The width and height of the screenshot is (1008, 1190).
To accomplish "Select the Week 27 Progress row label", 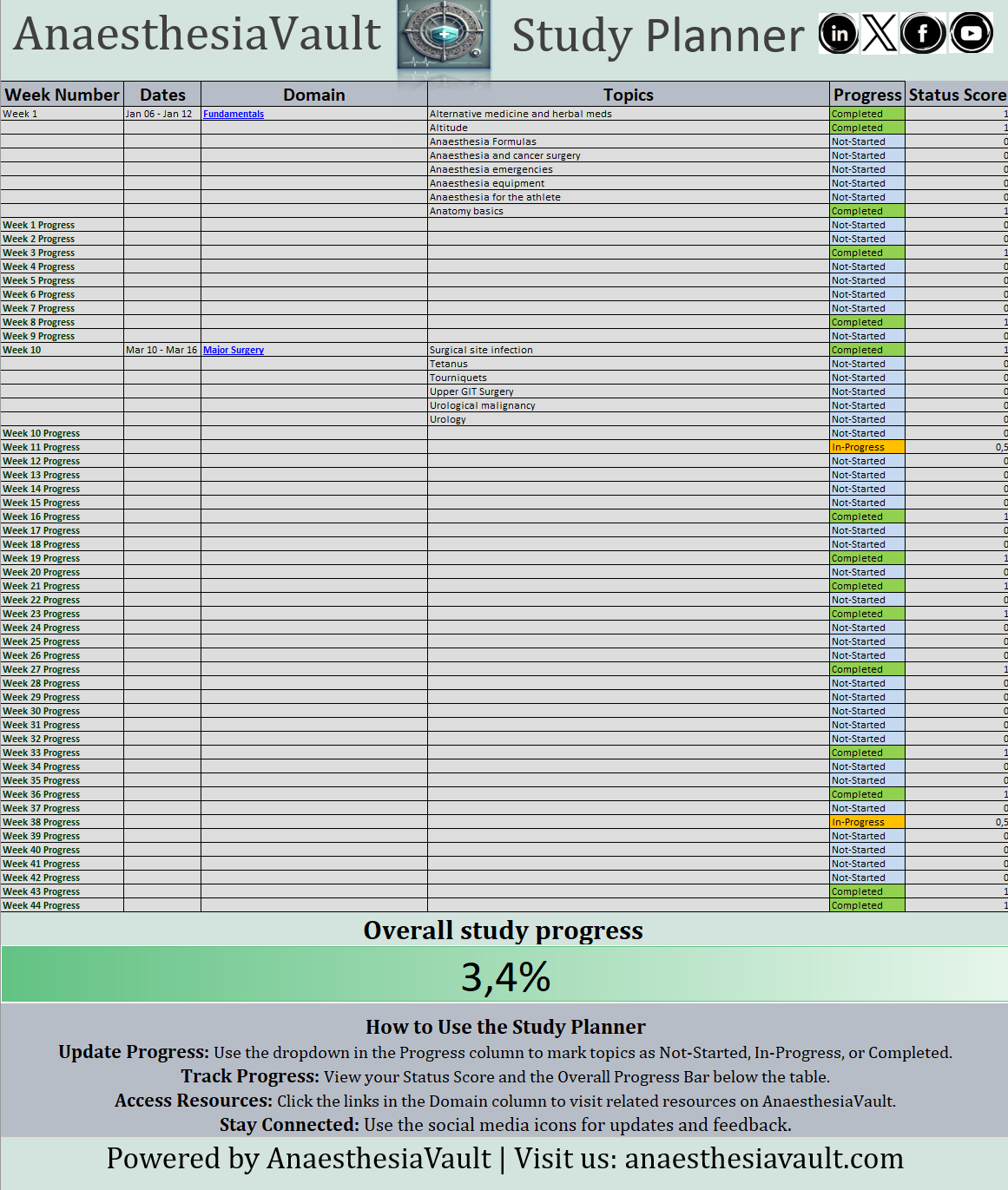I will (62, 669).
